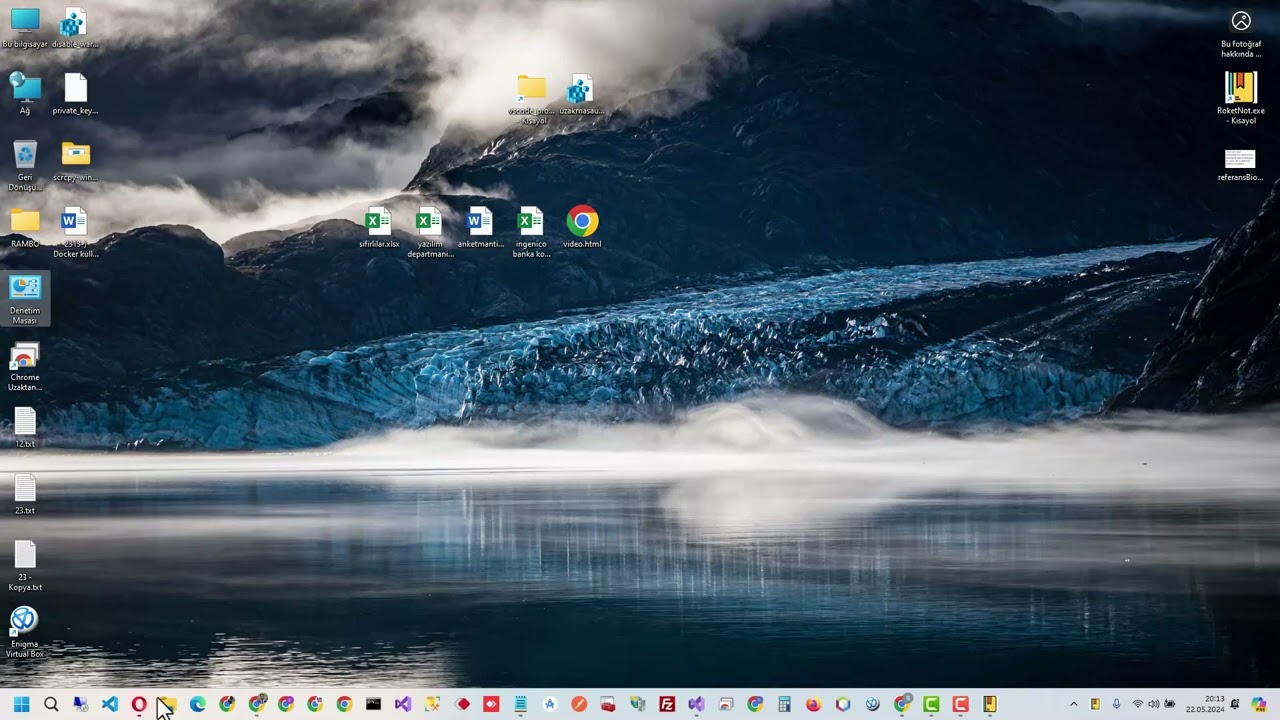Screen dimensions: 1280x720
Task: Launch Visual Studio Code from the taskbar
Action: (109, 704)
